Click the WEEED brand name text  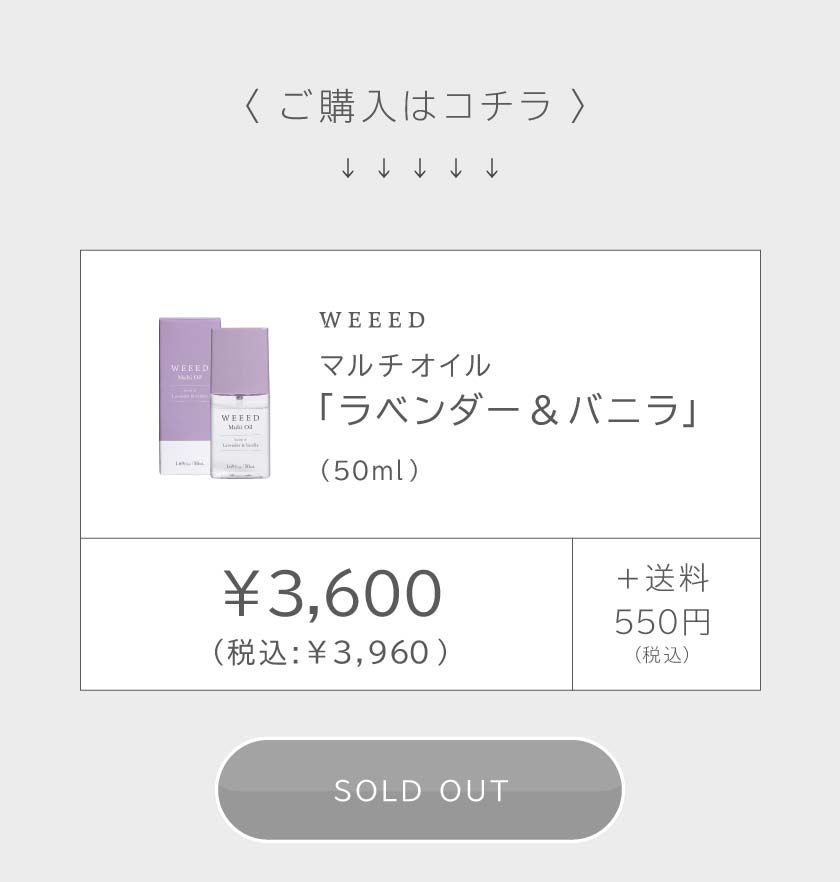click(373, 320)
